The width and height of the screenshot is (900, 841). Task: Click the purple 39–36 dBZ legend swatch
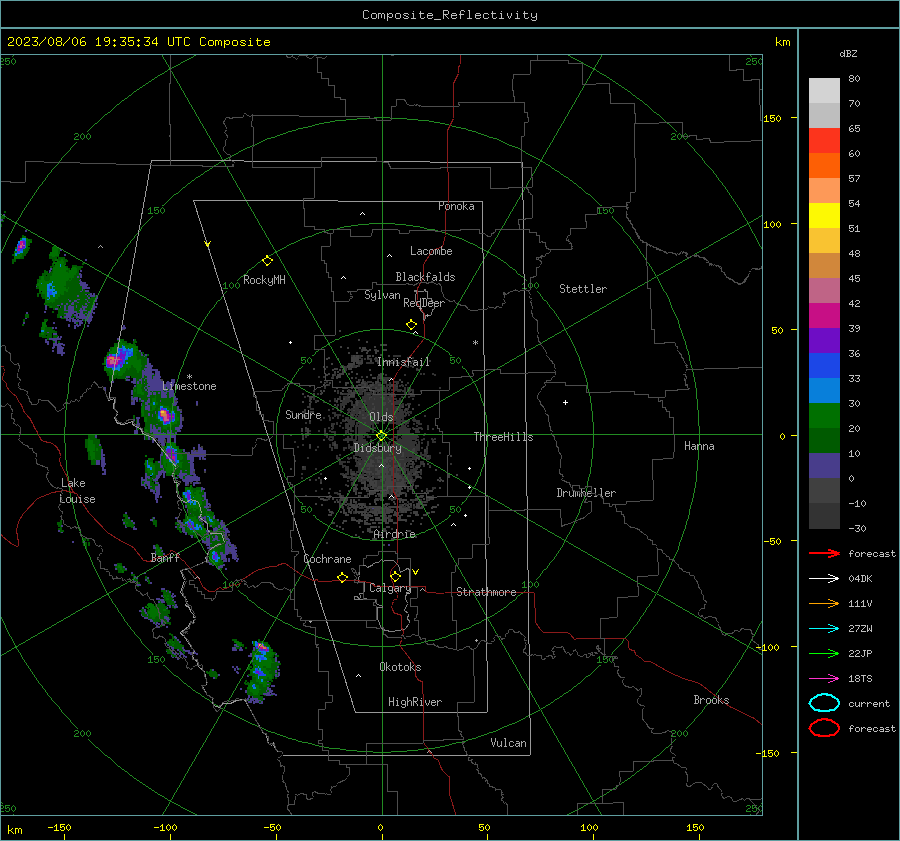click(x=824, y=341)
